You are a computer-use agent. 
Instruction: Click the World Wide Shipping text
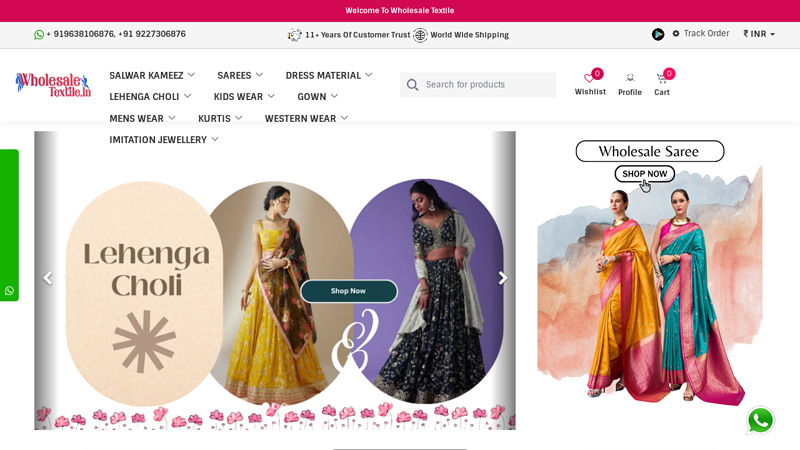click(x=469, y=35)
